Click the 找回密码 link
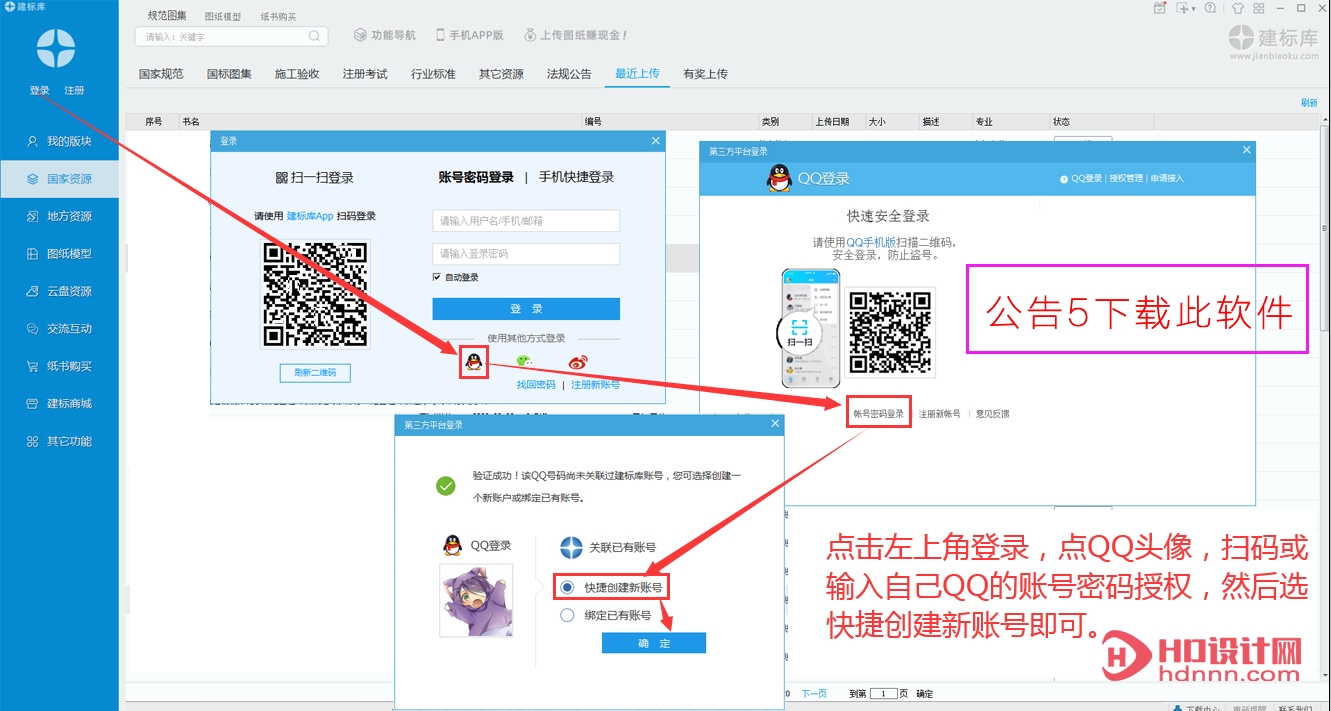The image size is (1331, 711). (536, 385)
